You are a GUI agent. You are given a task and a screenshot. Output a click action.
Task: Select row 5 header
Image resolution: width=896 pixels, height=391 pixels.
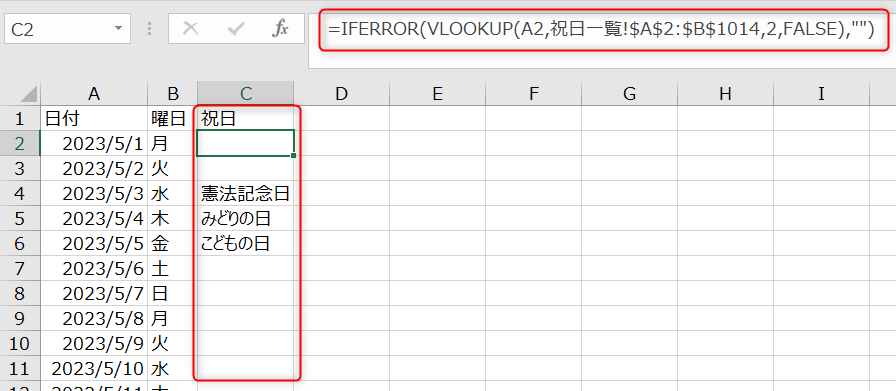coord(20,219)
